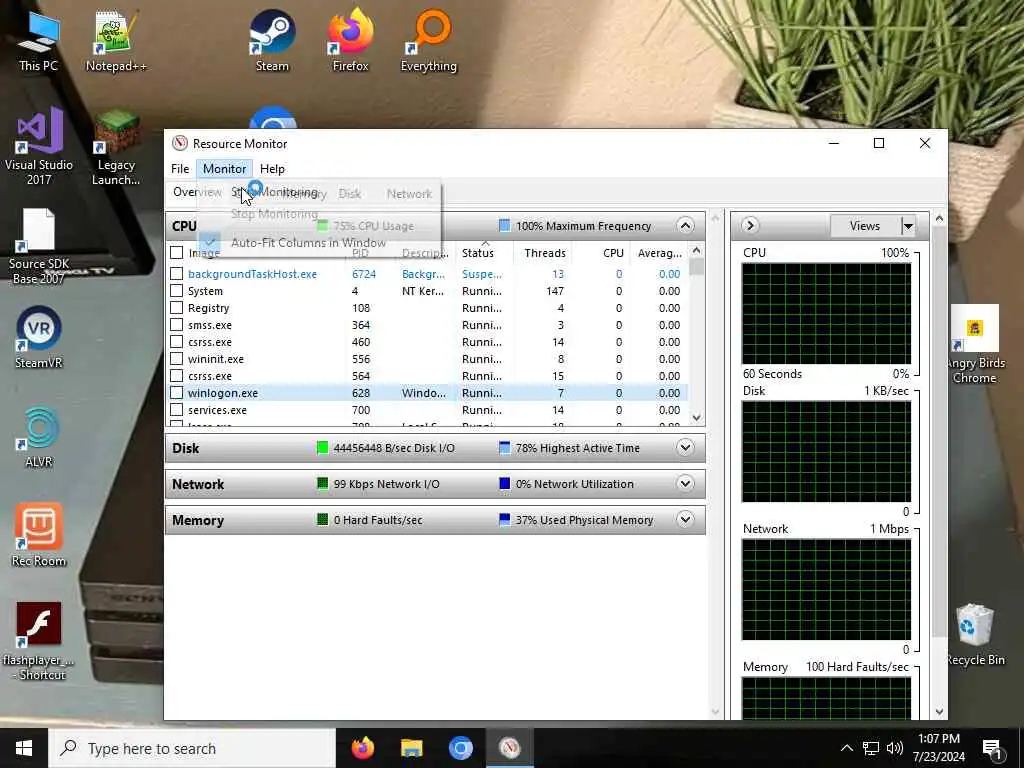Open the notification center icon
Screen dimensions: 1024x768
coord(992,748)
